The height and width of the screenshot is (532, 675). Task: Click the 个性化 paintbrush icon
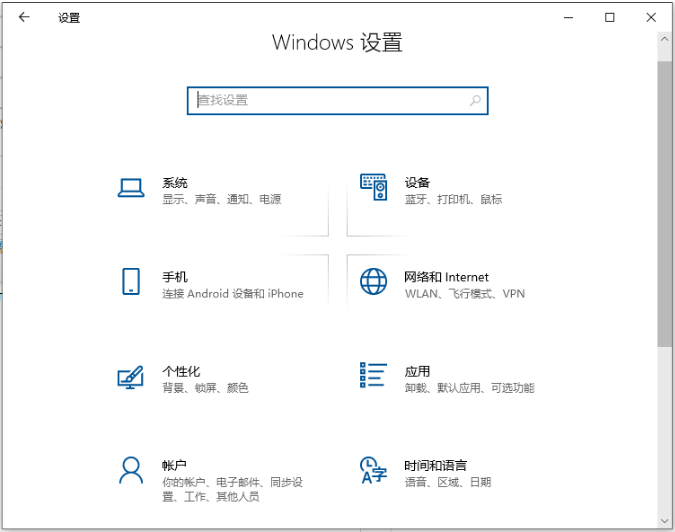point(131,376)
